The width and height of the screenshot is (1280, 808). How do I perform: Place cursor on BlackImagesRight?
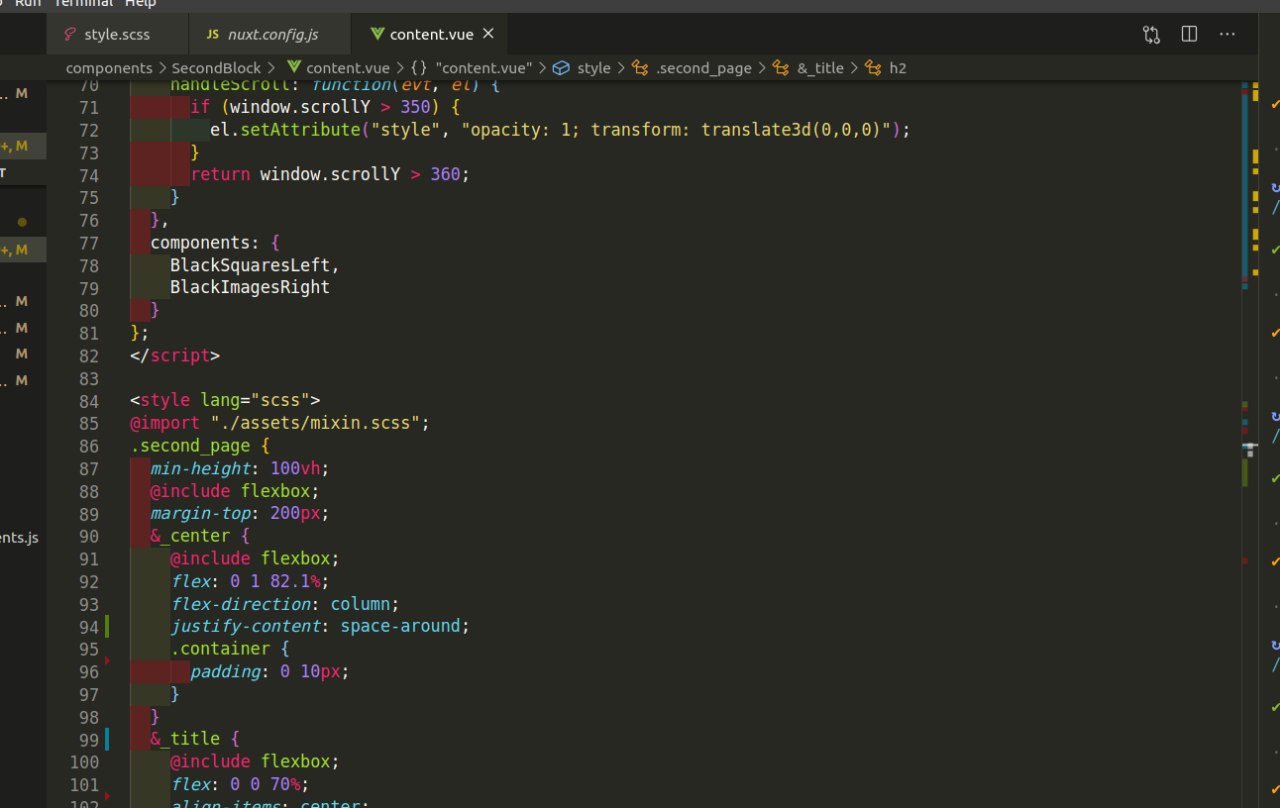(x=250, y=287)
